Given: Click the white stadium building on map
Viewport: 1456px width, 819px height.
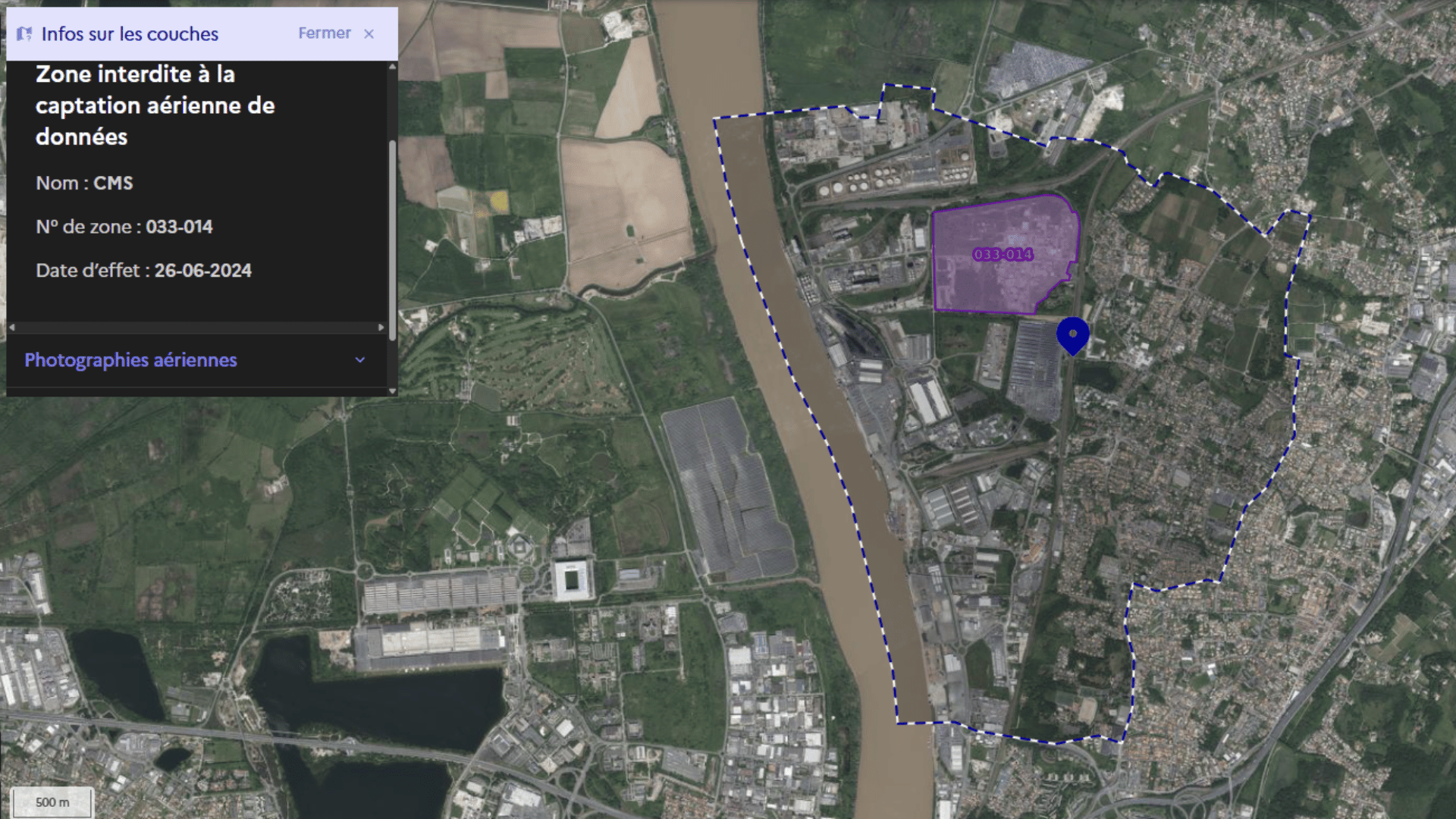Looking at the screenshot, I should [574, 582].
